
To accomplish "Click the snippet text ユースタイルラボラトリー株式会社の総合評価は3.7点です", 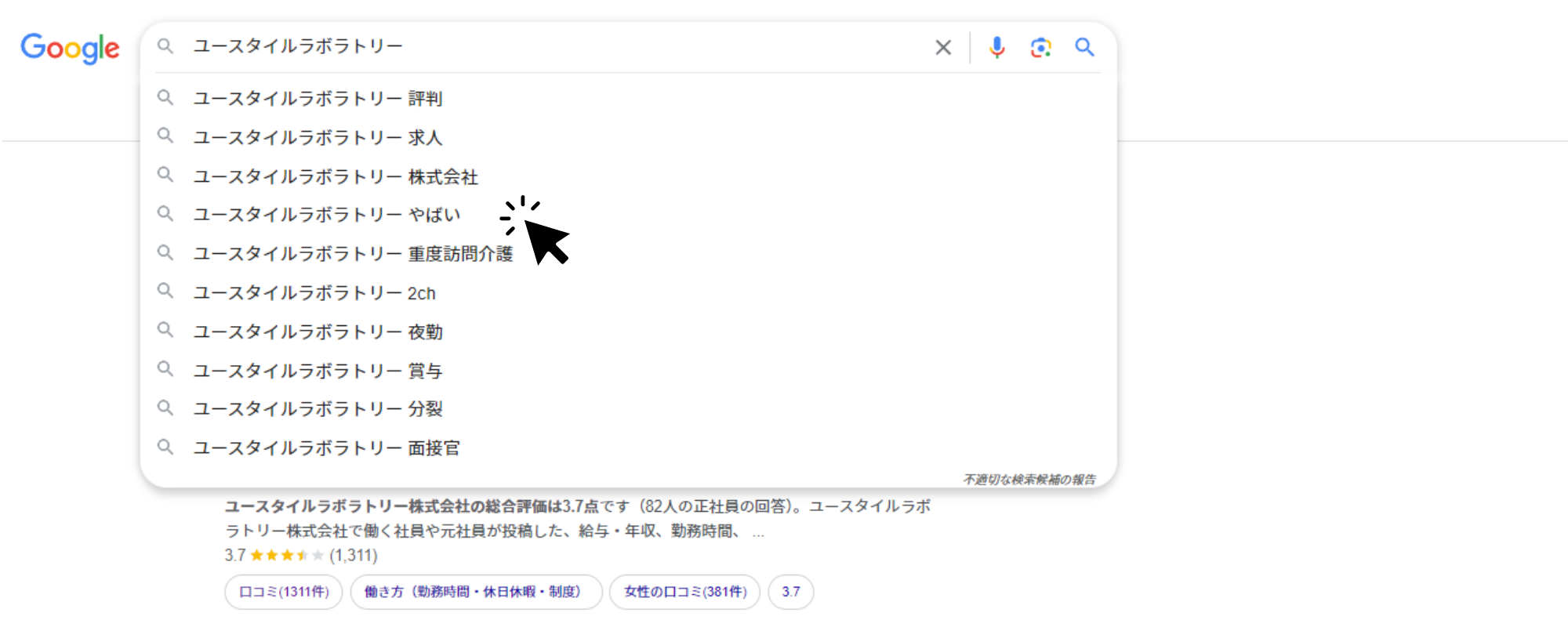I will tap(426, 506).
